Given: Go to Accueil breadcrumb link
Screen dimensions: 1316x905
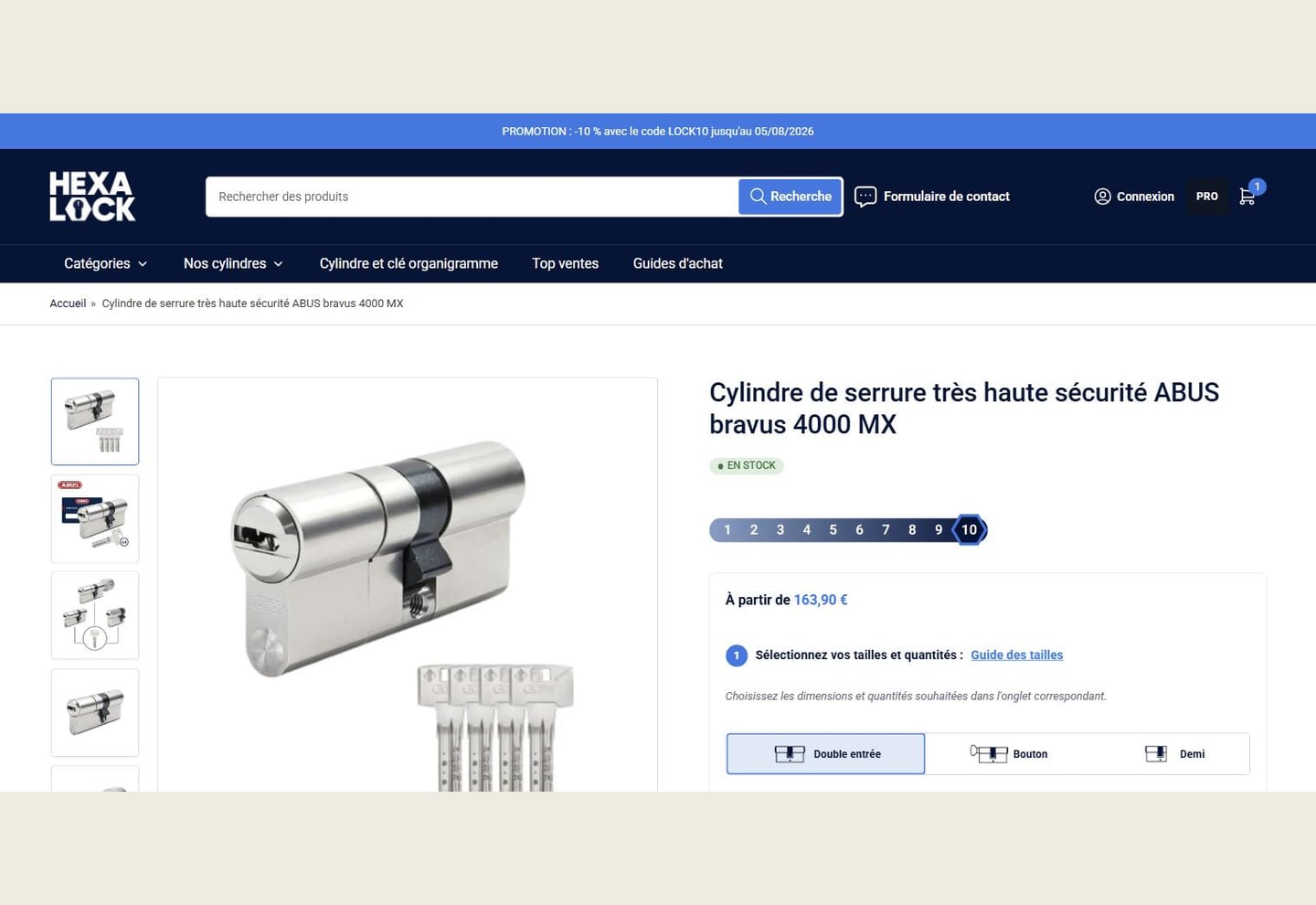Looking at the screenshot, I should tap(68, 303).
